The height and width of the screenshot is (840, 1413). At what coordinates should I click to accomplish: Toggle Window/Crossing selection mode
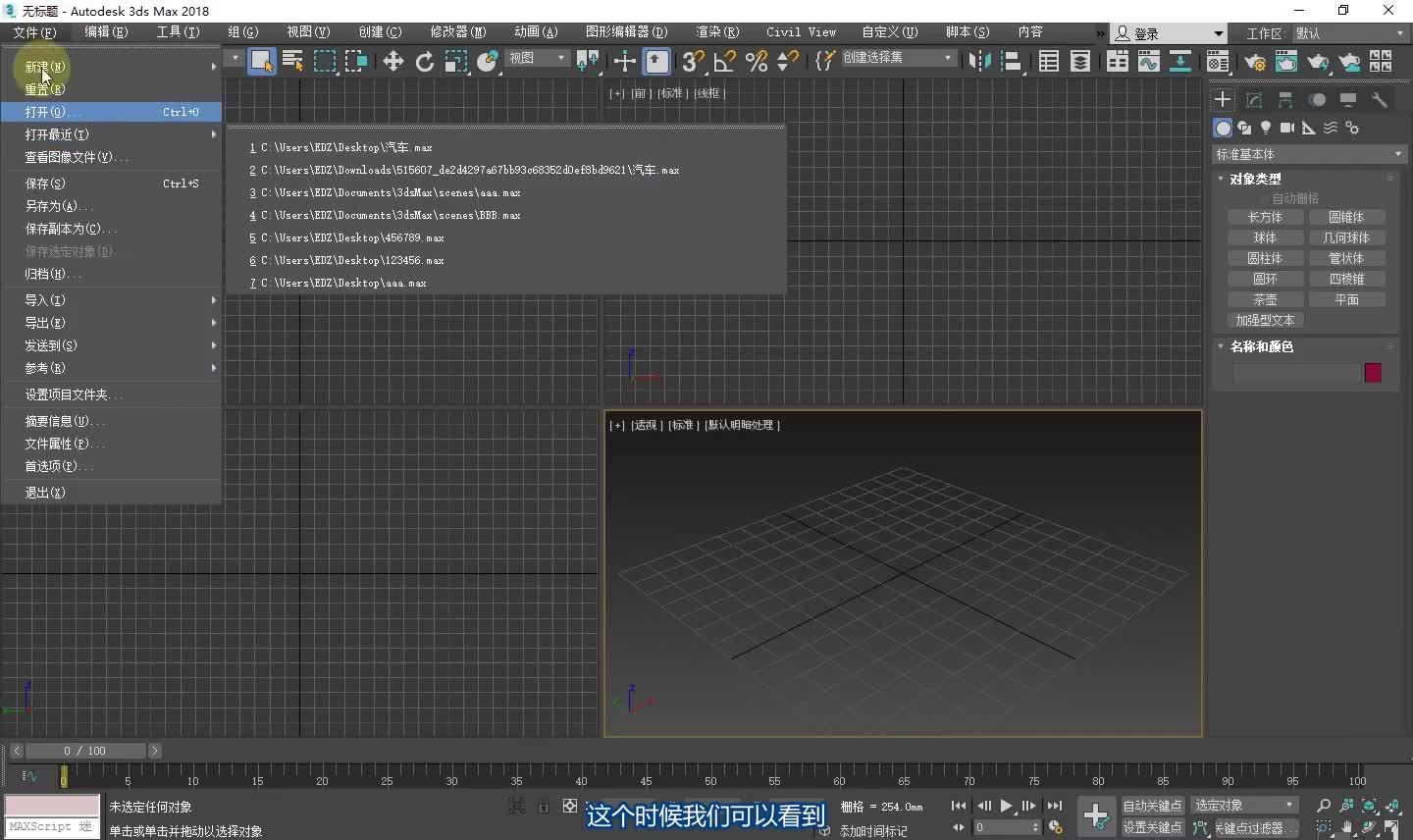[x=356, y=61]
